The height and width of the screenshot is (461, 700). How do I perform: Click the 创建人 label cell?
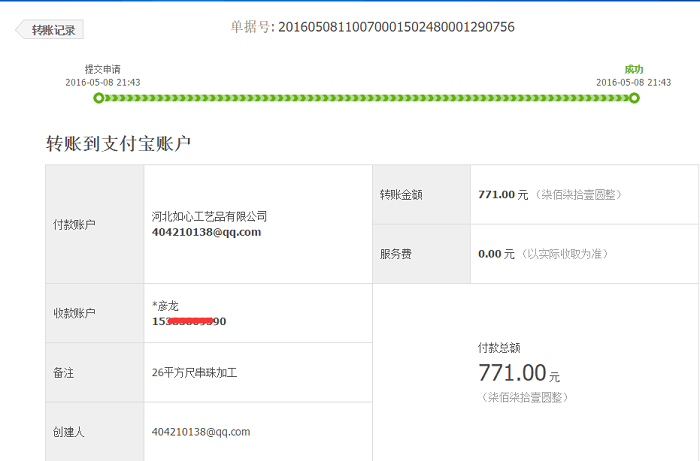coord(95,432)
